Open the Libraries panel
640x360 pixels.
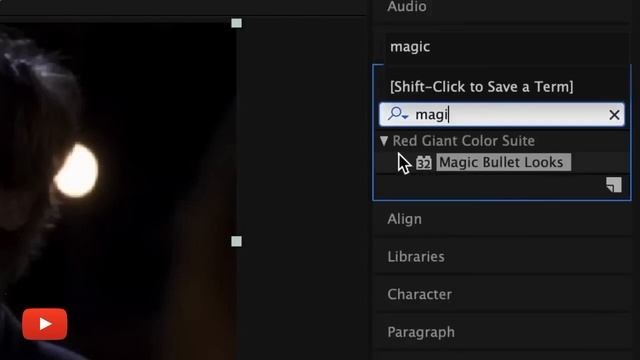[x=416, y=257]
